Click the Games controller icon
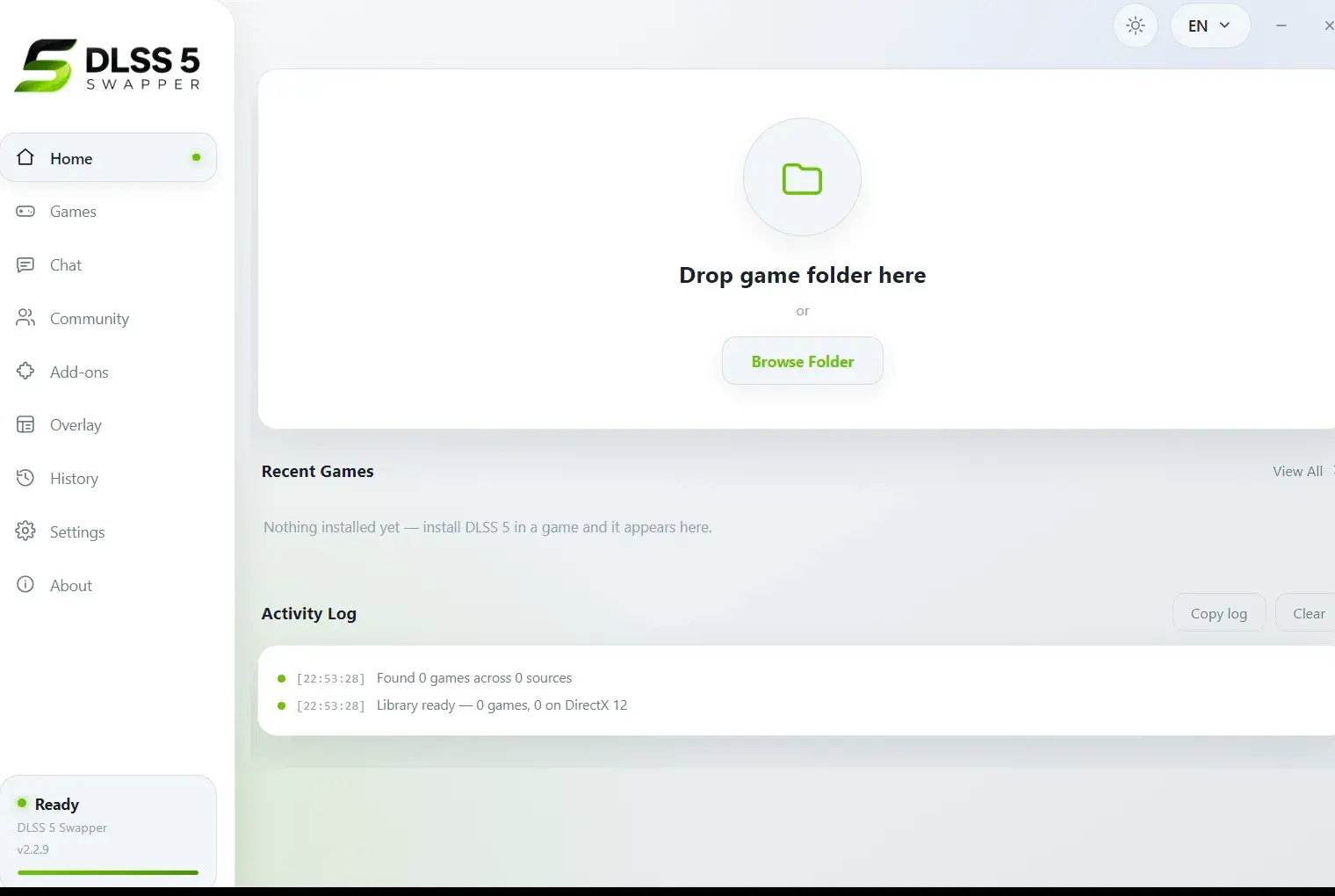Image resolution: width=1335 pixels, height=896 pixels. click(x=25, y=212)
